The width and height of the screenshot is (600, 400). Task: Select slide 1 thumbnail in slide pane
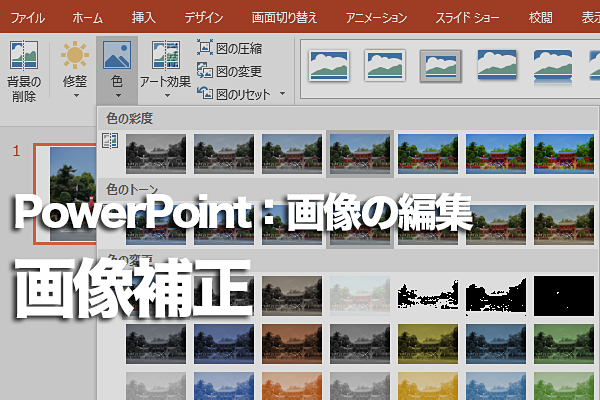(x=65, y=194)
